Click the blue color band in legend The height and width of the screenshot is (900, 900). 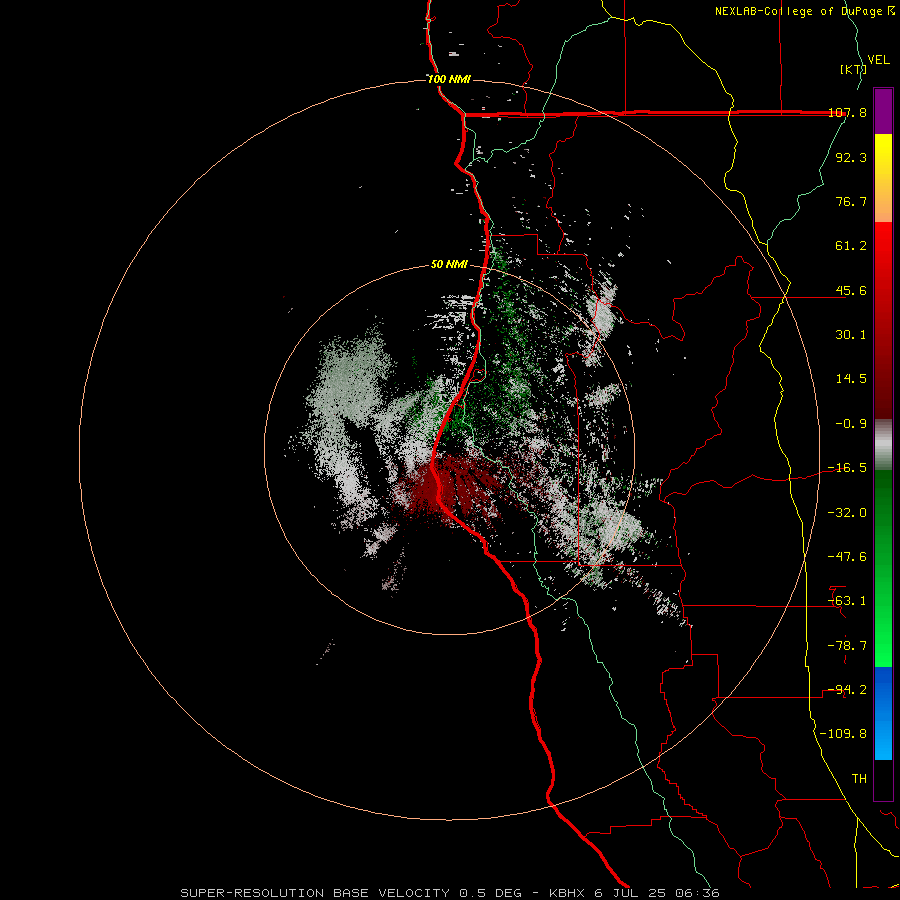[x=883, y=713]
